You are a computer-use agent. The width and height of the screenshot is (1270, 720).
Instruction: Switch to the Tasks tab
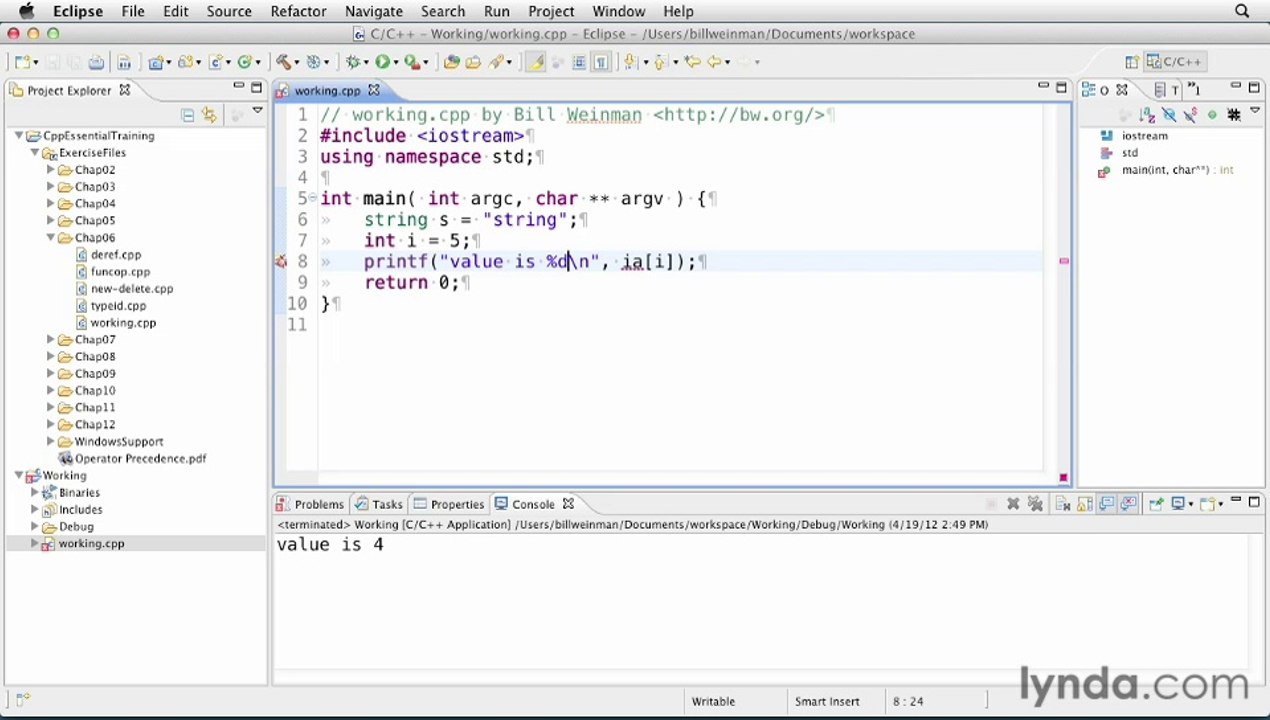coord(378,504)
